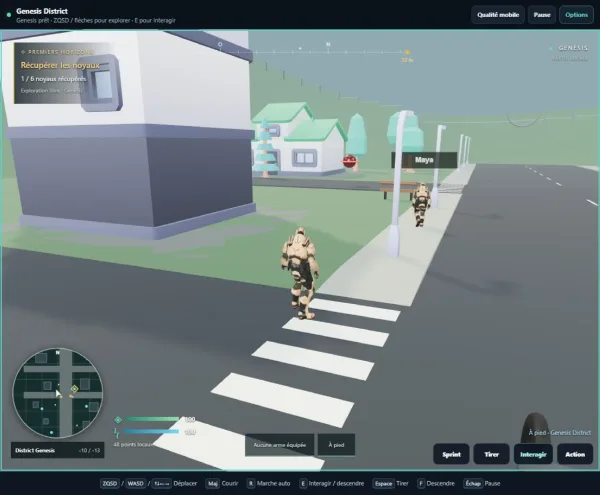Viewport: 600px width, 495px height.
Task: Click the Maya name tag
Action: (x=424, y=160)
